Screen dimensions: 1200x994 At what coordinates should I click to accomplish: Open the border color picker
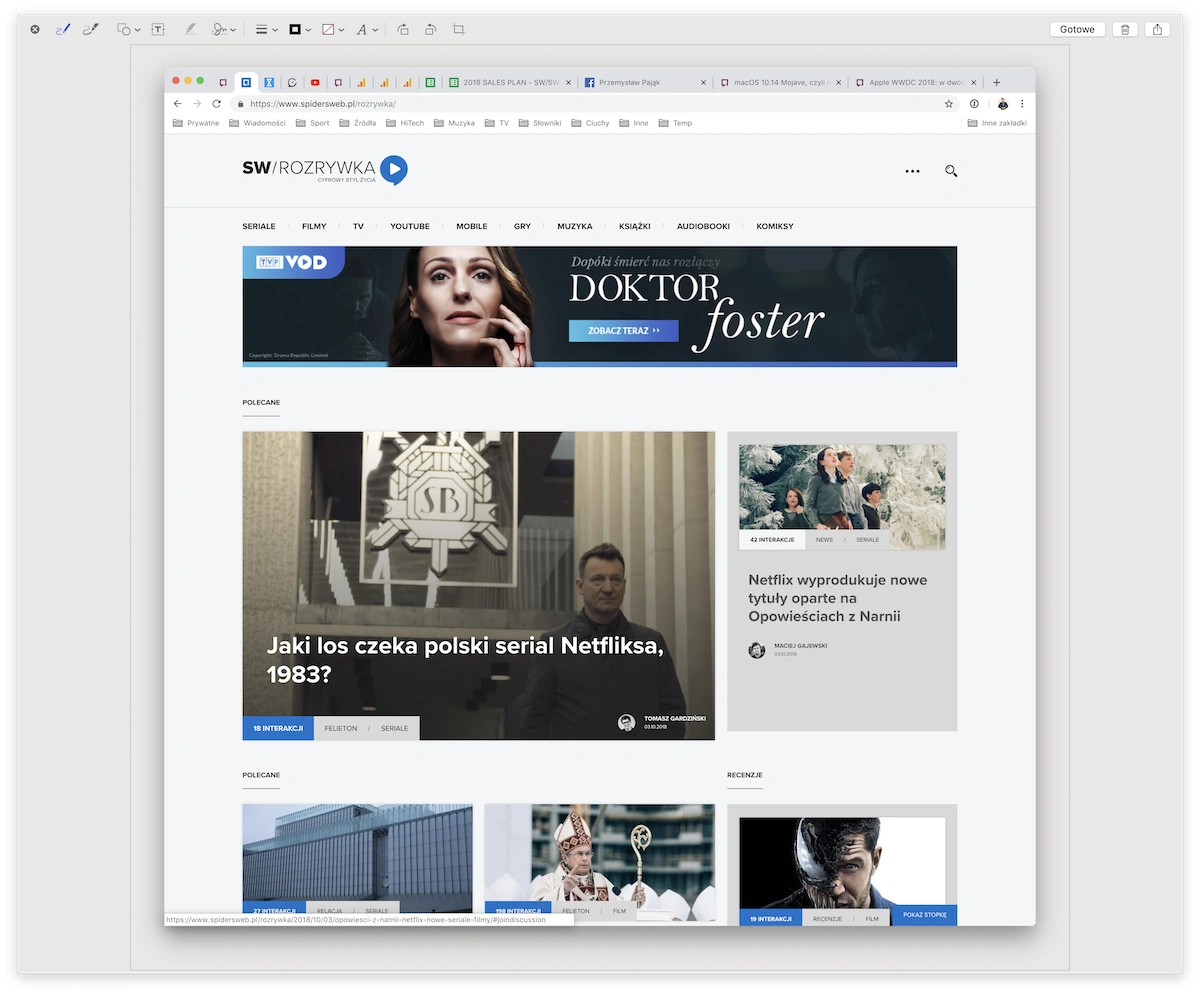pos(300,29)
